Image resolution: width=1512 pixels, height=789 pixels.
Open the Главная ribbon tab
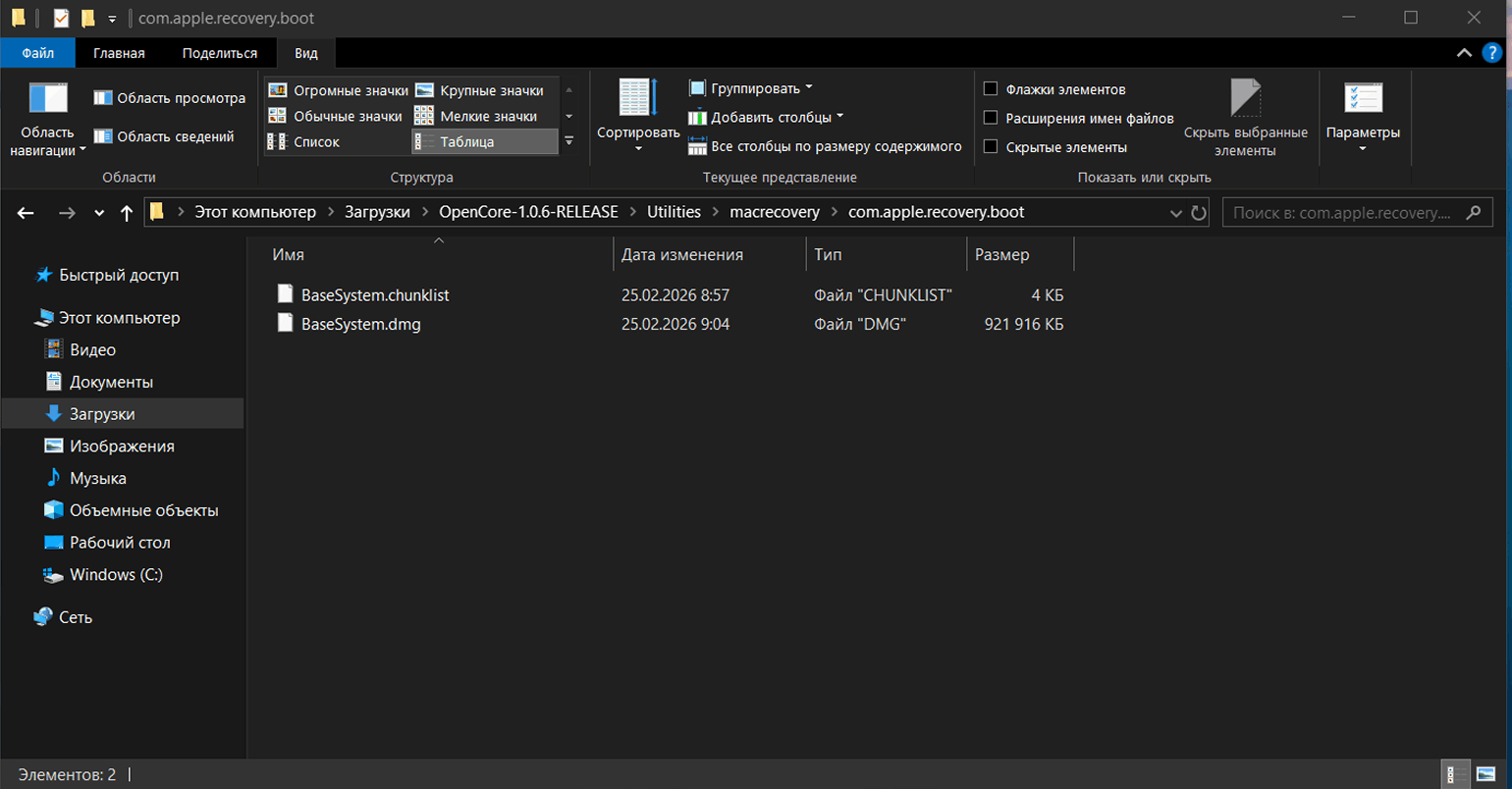pos(119,53)
